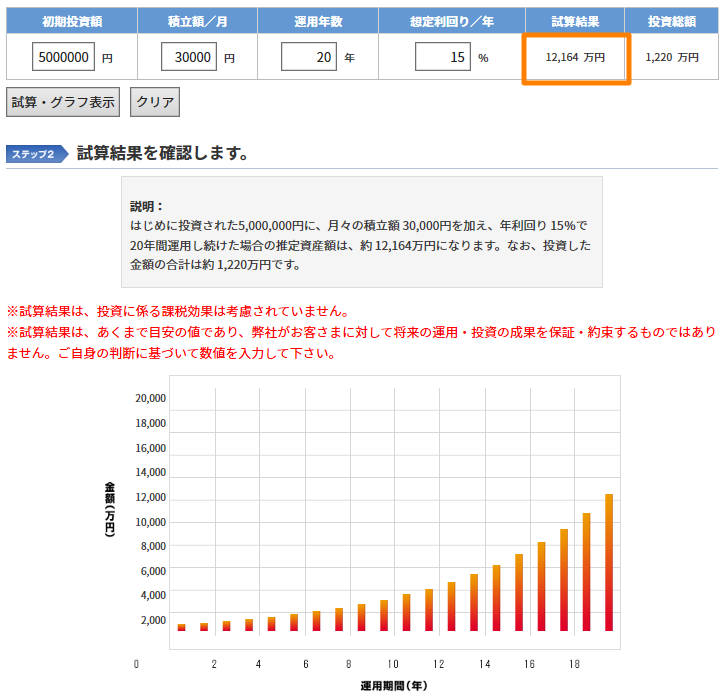Click the 試算結果 value 12,164 万円
This screenshot has height=696, width=726.
576,57
